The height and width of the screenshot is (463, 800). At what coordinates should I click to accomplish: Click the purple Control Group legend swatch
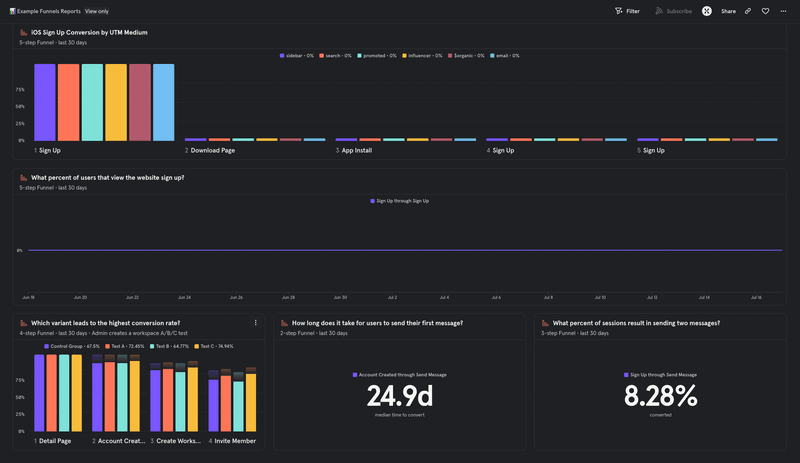[x=47, y=346]
